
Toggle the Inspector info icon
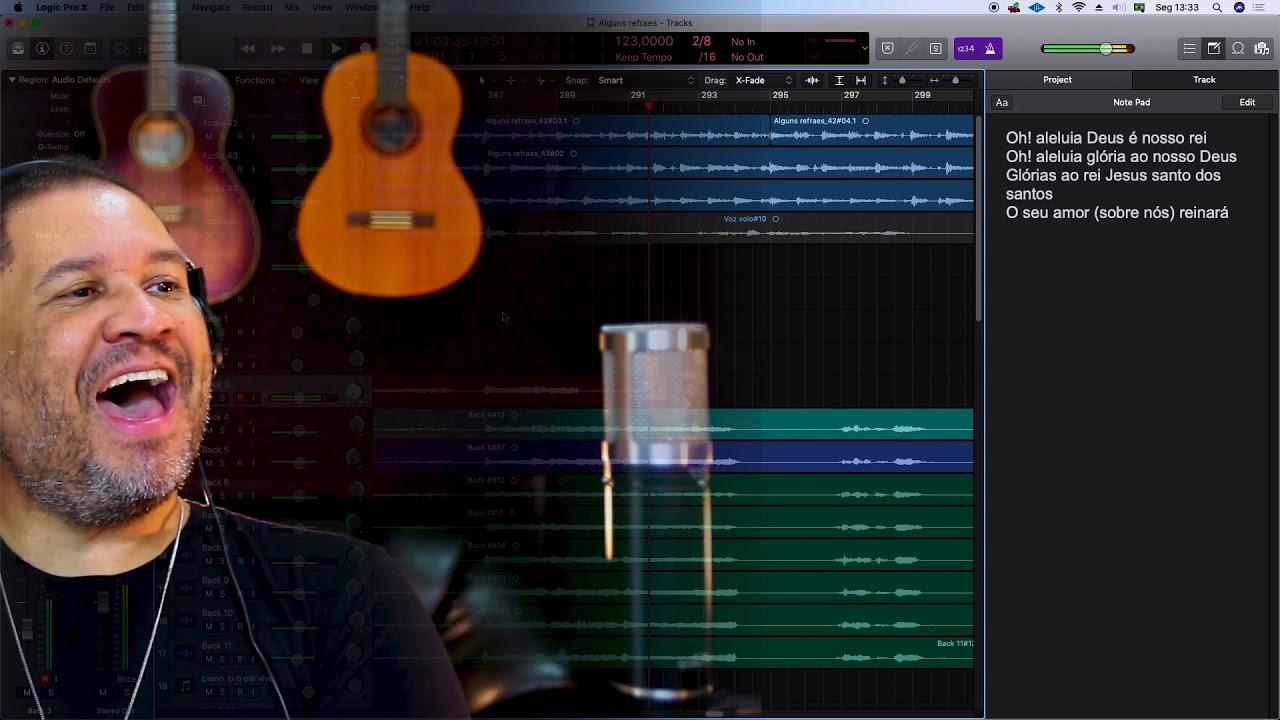[42, 48]
